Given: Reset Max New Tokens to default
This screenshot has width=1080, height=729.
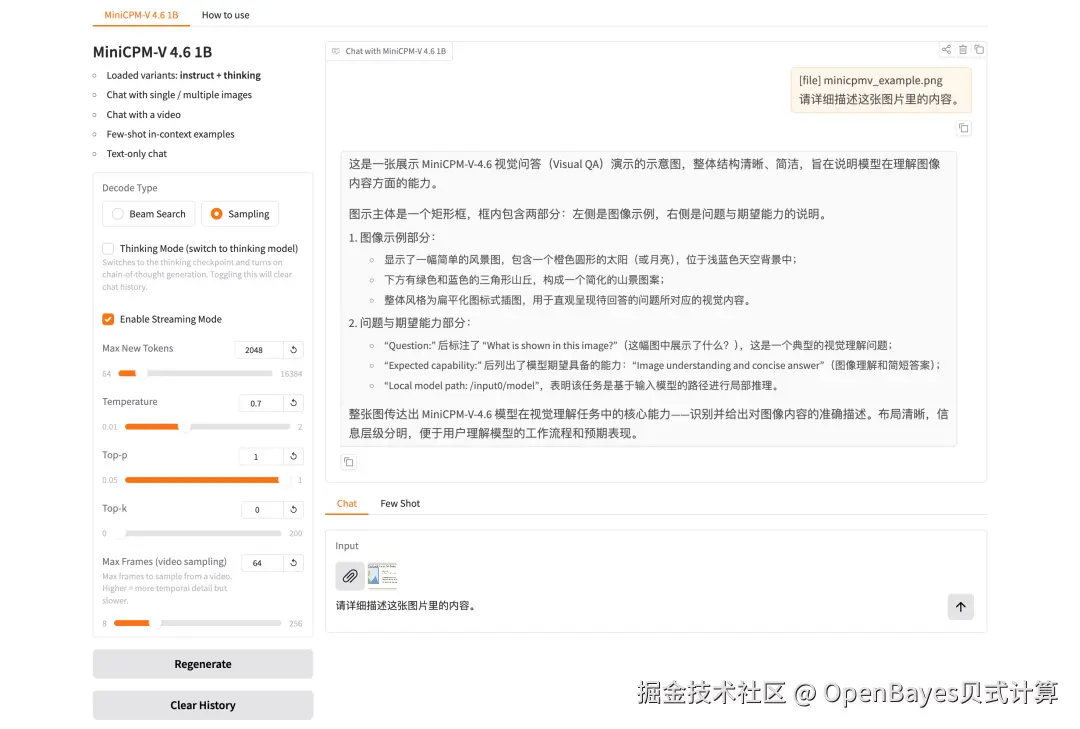Looking at the screenshot, I should [293, 349].
